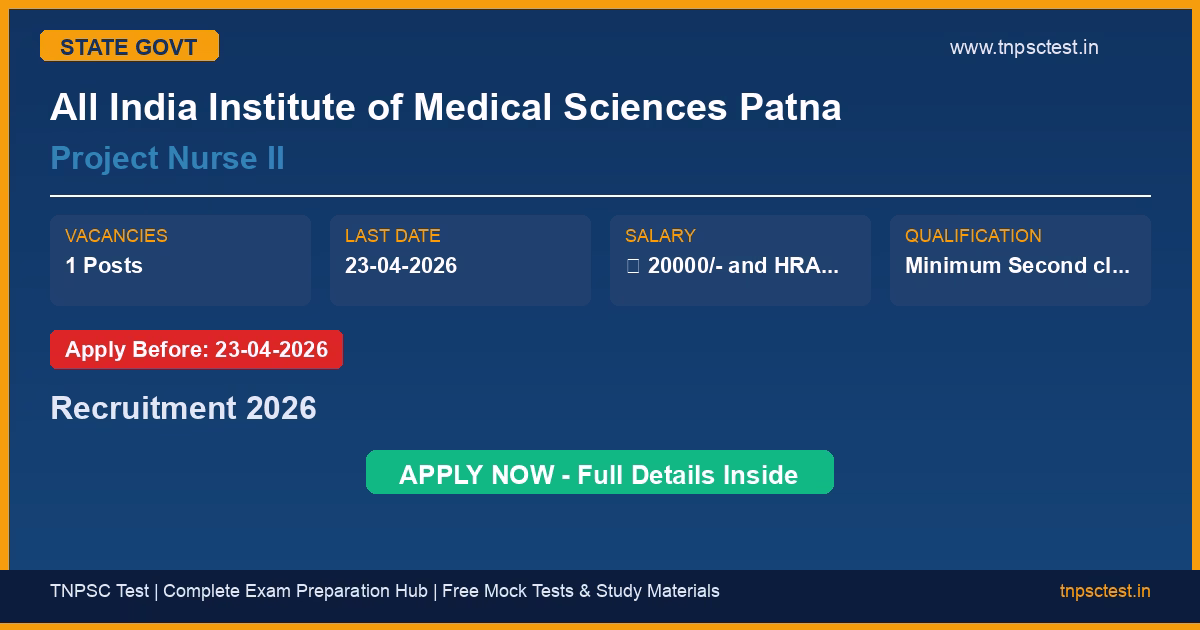
Task: Click the Recruitment 2026 heading
Action: [x=183, y=408]
